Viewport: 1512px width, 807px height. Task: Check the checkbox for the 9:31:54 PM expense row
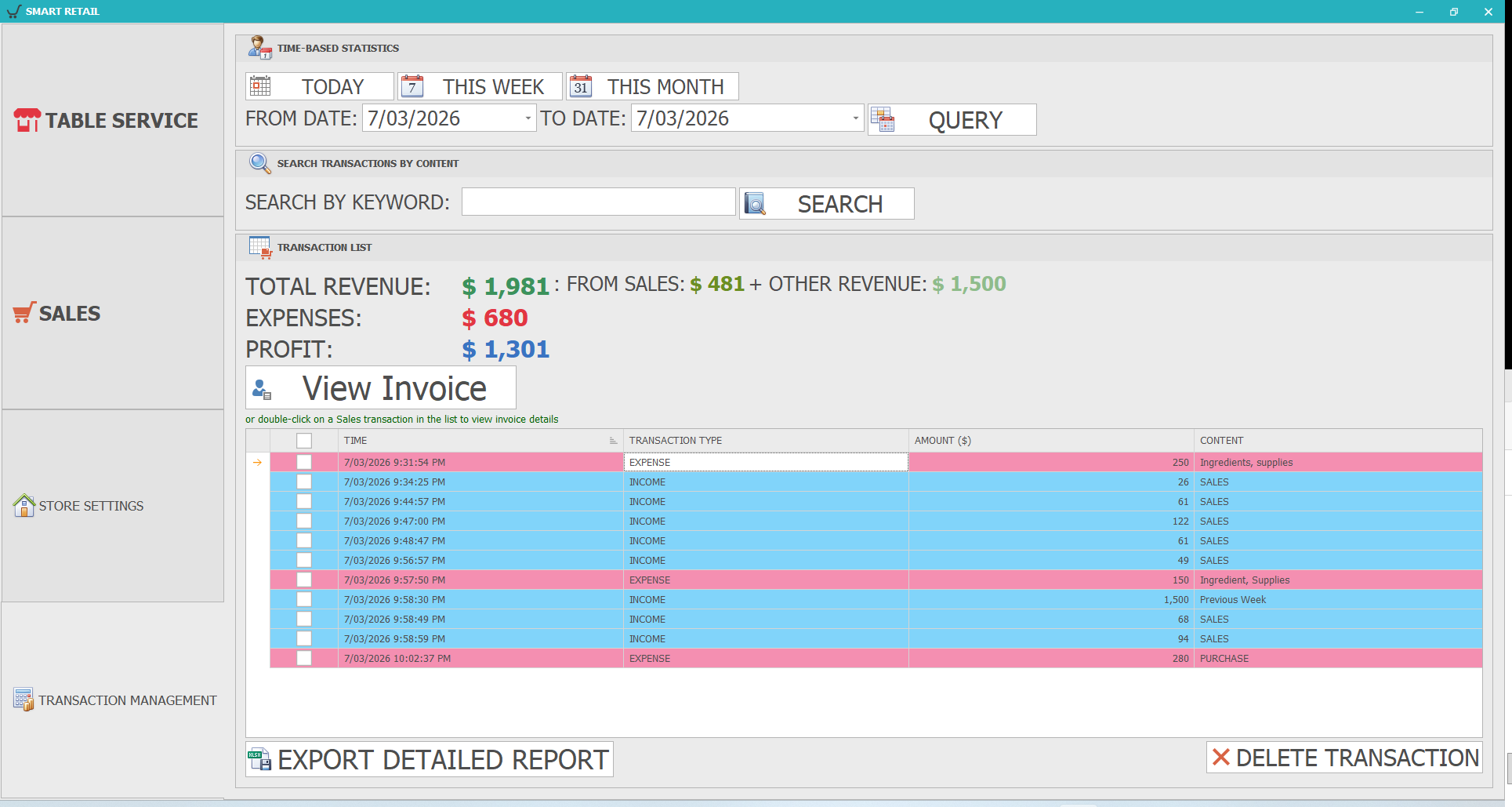[x=304, y=462]
